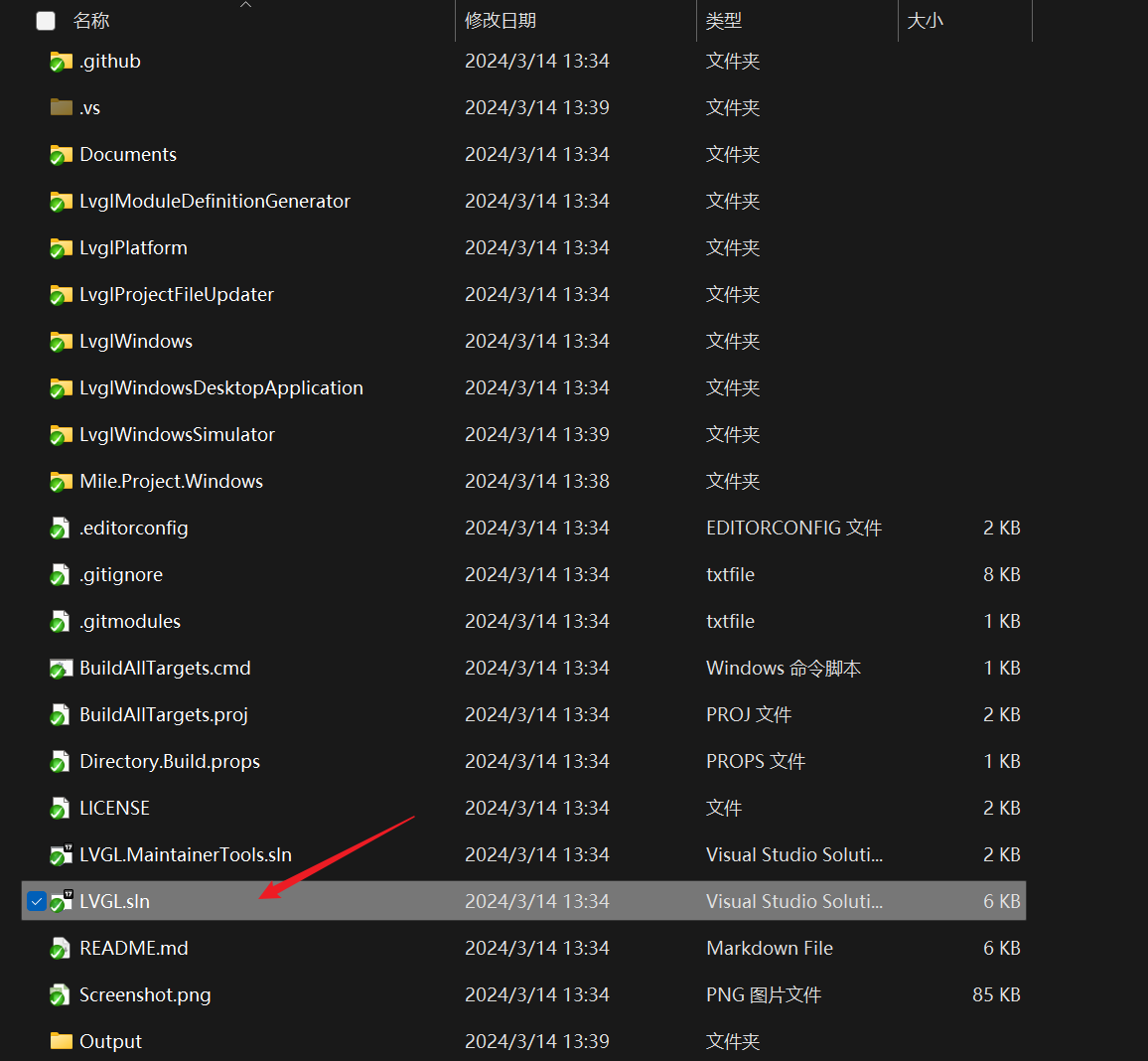Select the LvglWindowsDesktopApplication name

click(x=221, y=388)
